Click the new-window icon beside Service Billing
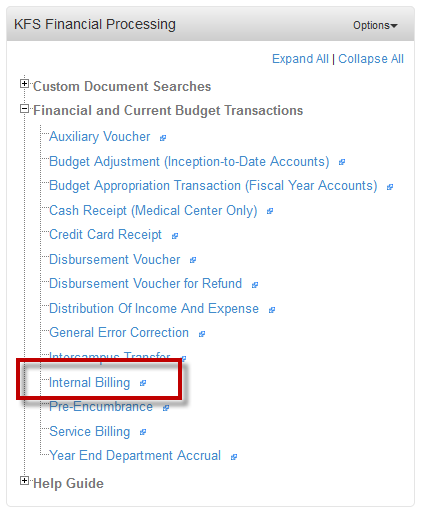 [143, 432]
